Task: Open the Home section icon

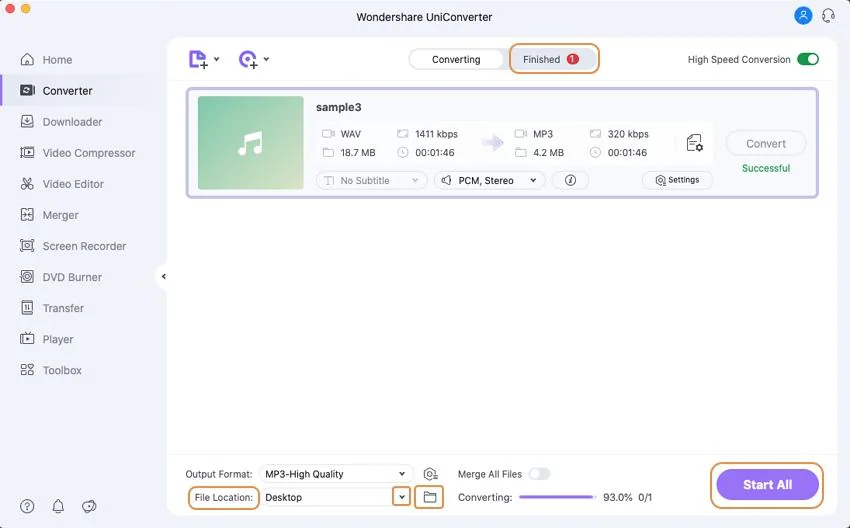Action: [x=27, y=60]
